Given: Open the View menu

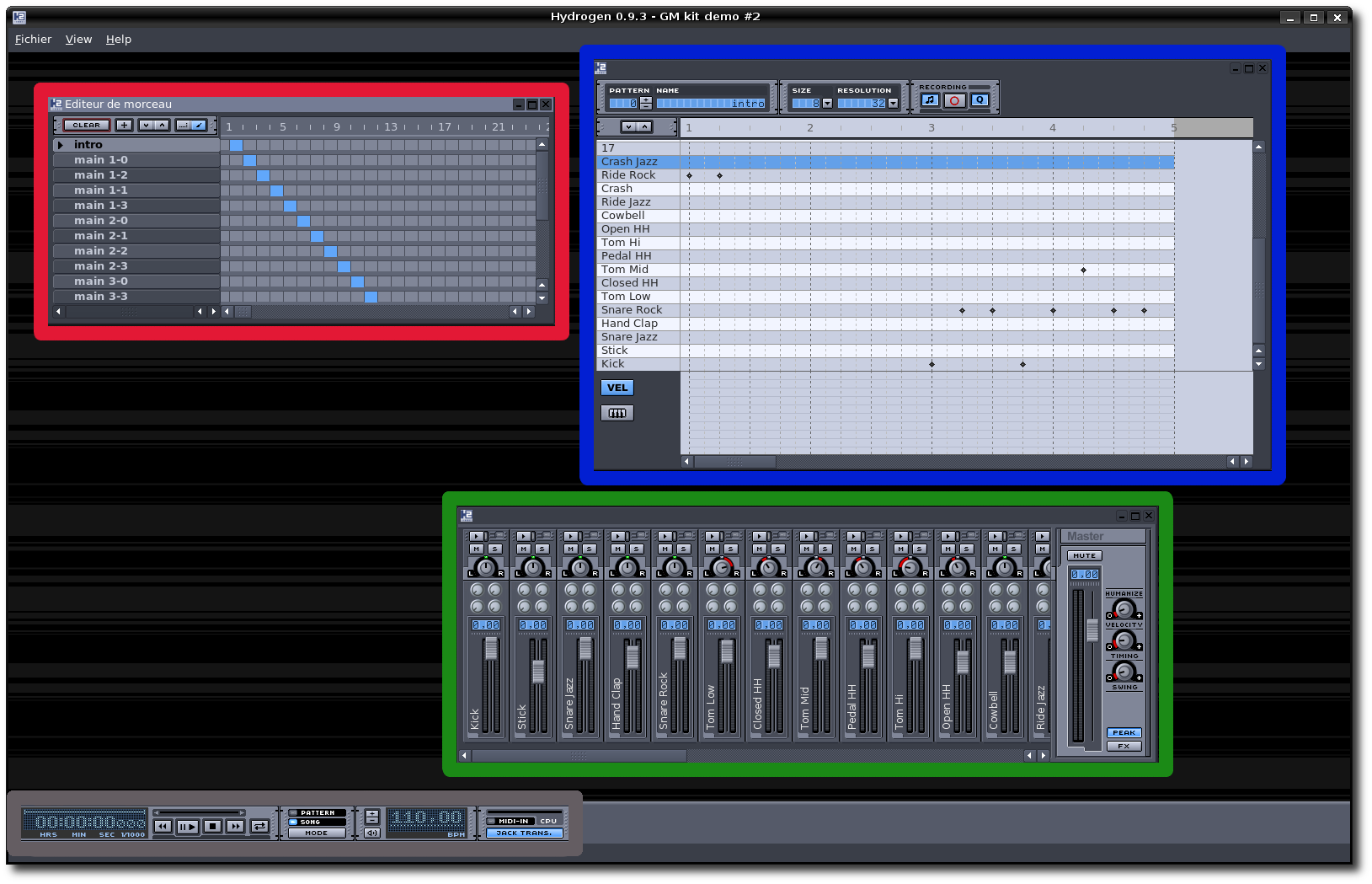Looking at the screenshot, I should point(78,40).
